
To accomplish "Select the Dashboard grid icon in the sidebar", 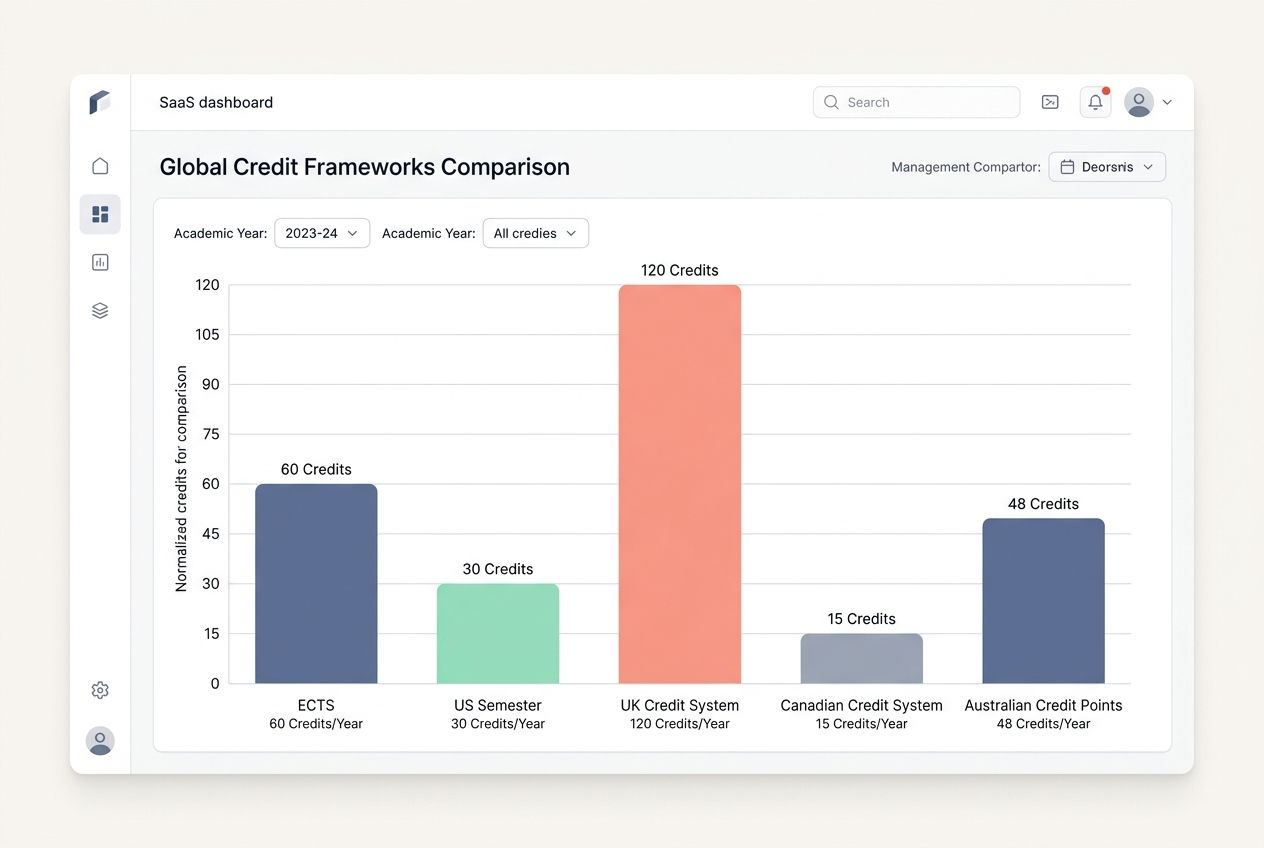I will pyautogui.click(x=99, y=213).
